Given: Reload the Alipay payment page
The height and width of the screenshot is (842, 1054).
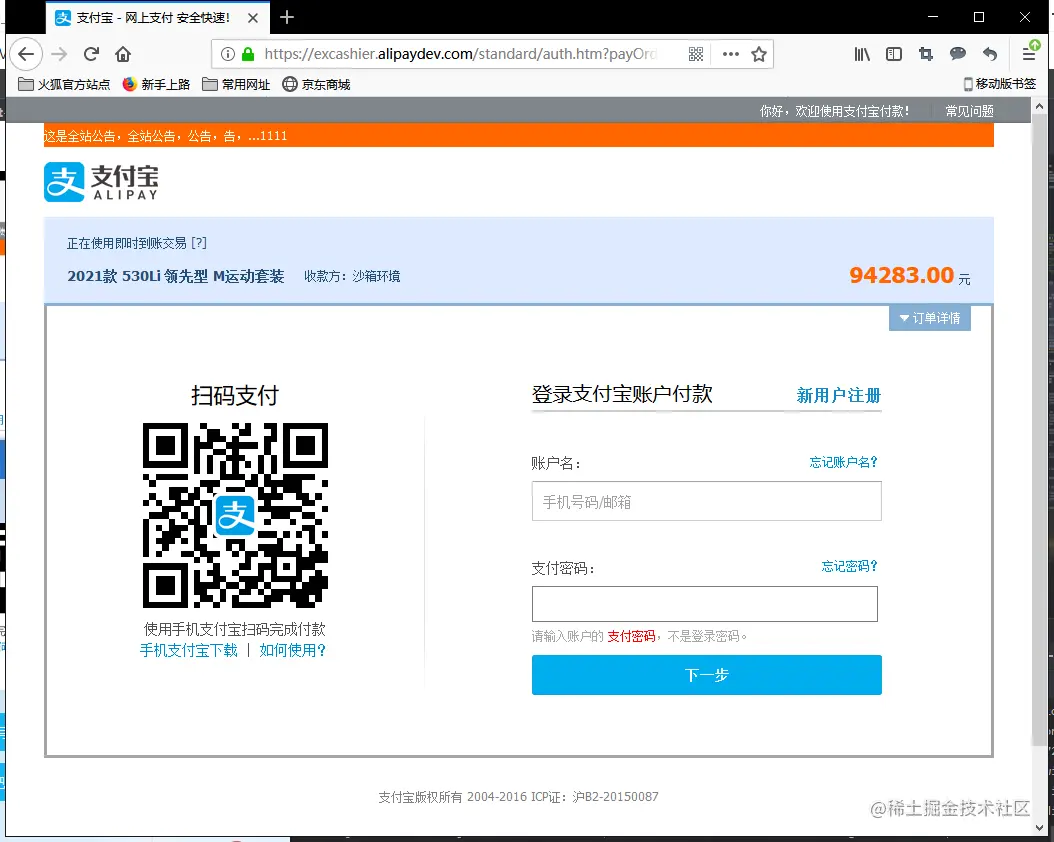Looking at the screenshot, I should click(x=91, y=54).
